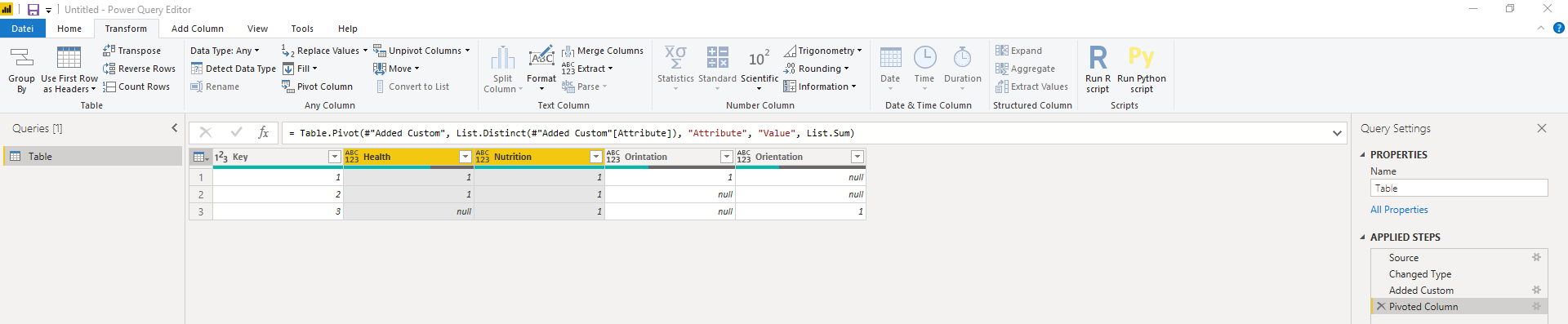The height and width of the screenshot is (324, 1568).
Task: Click the query Name input field
Action: pos(1459,189)
